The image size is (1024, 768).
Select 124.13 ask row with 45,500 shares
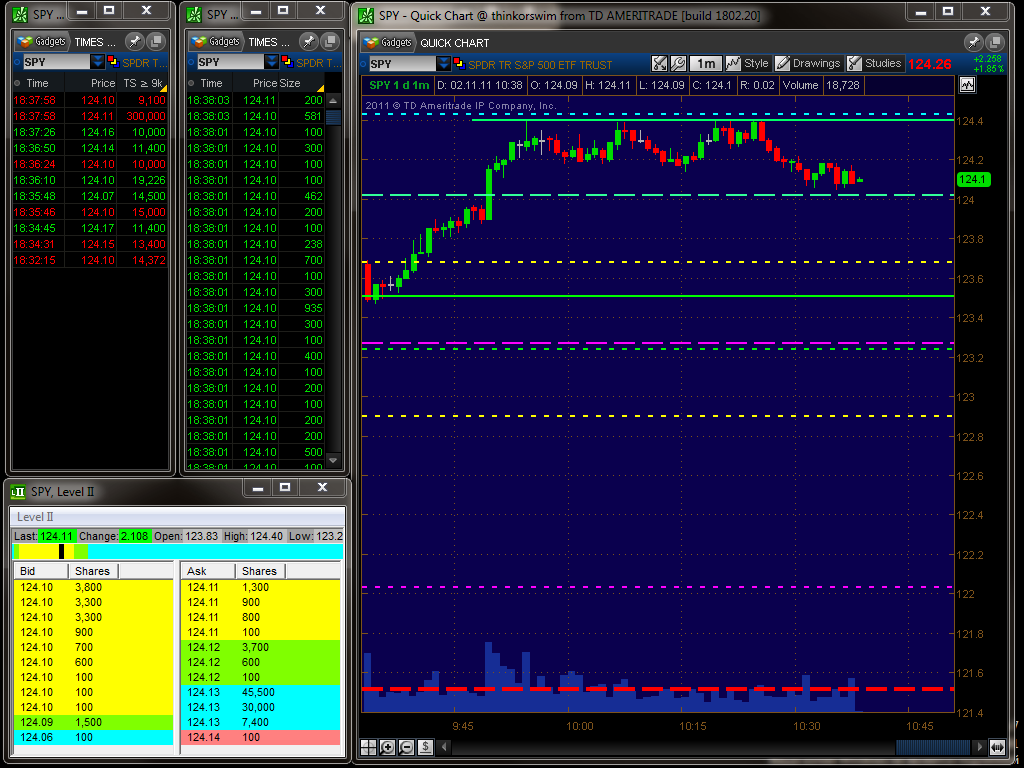point(261,692)
